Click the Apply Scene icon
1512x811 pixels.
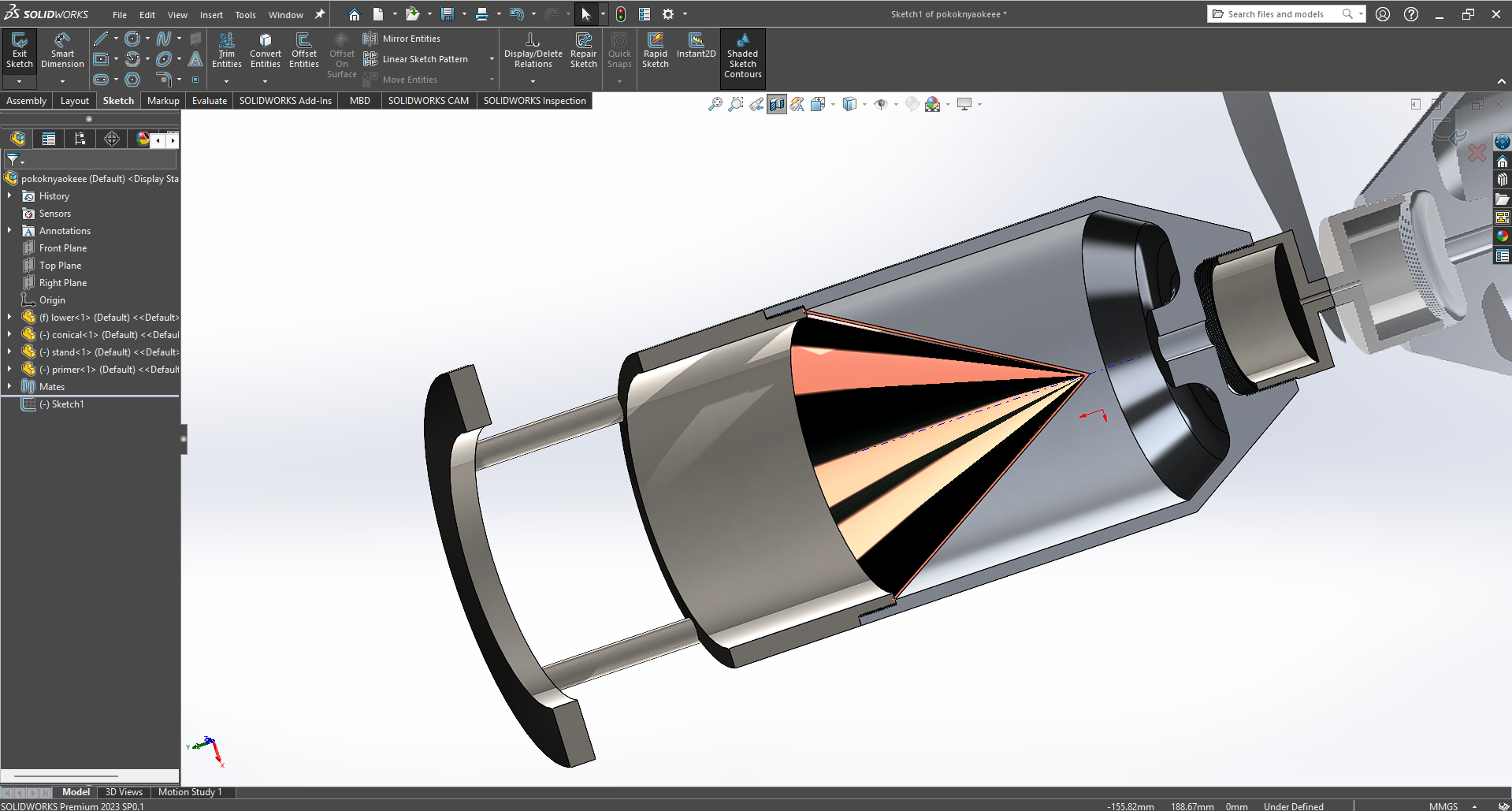(x=933, y=104)
